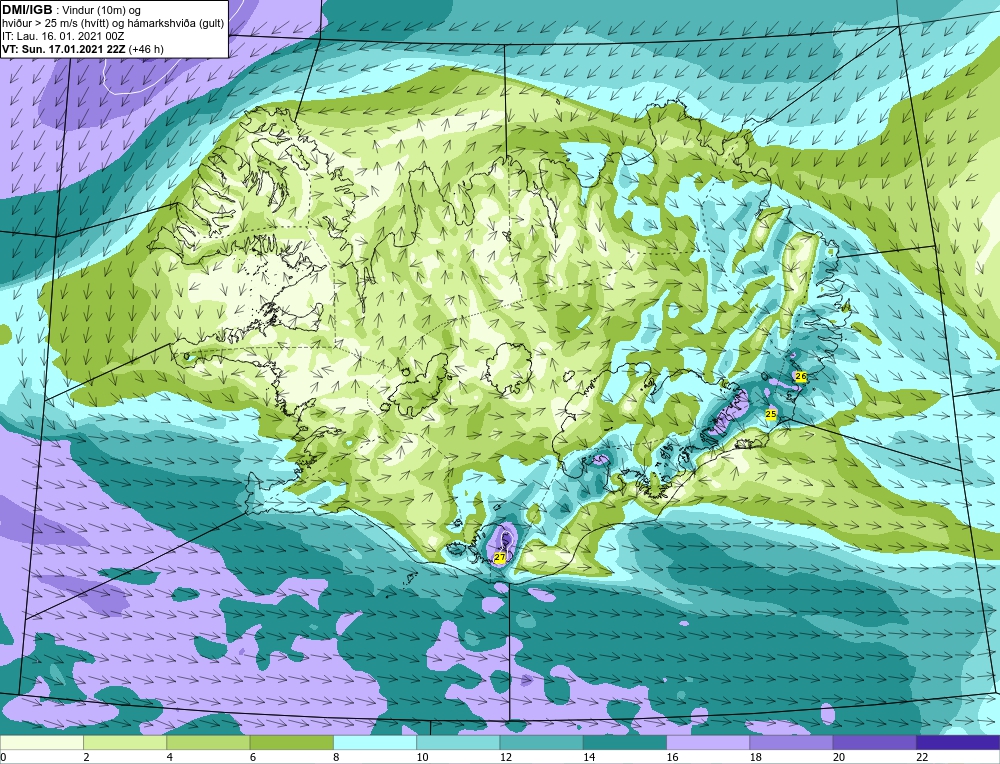The width and height of the screenshot is (1000, 764).
Task: Click the 'VT: Sun. 17.01.2021 22Z' text
Action: (64, 49)
